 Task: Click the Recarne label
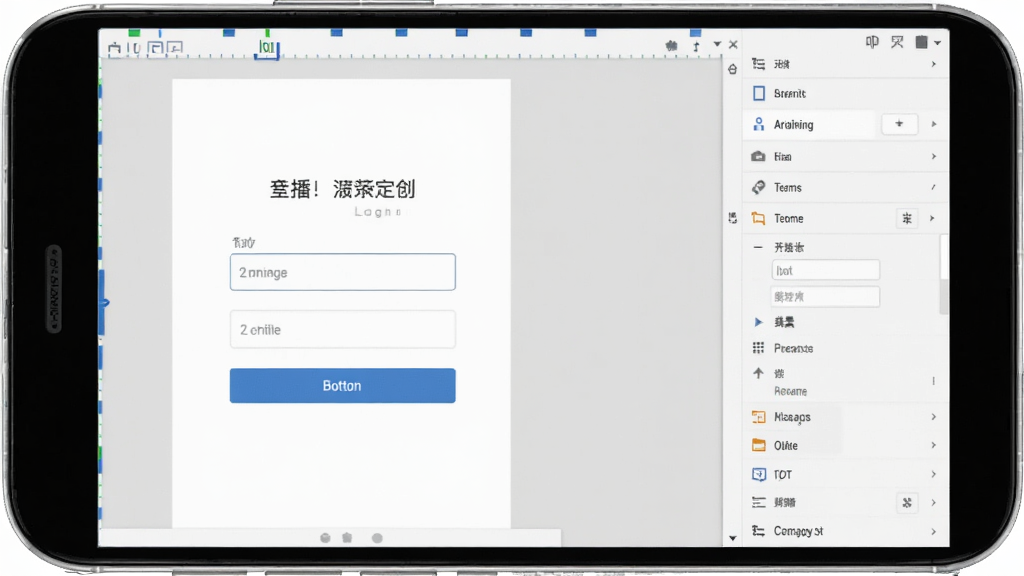790,391
